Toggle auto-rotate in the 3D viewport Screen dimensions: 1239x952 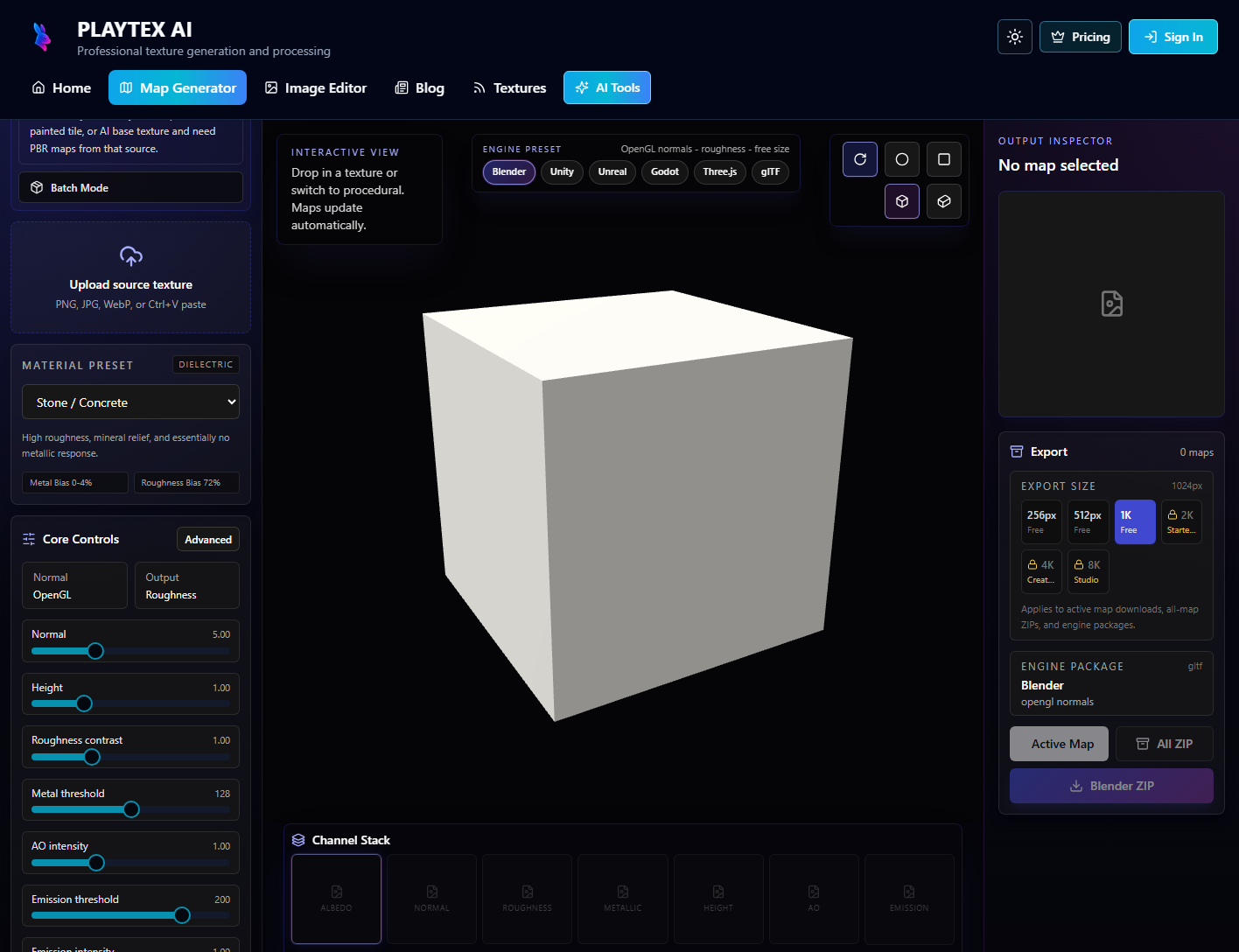click(860, 159)
